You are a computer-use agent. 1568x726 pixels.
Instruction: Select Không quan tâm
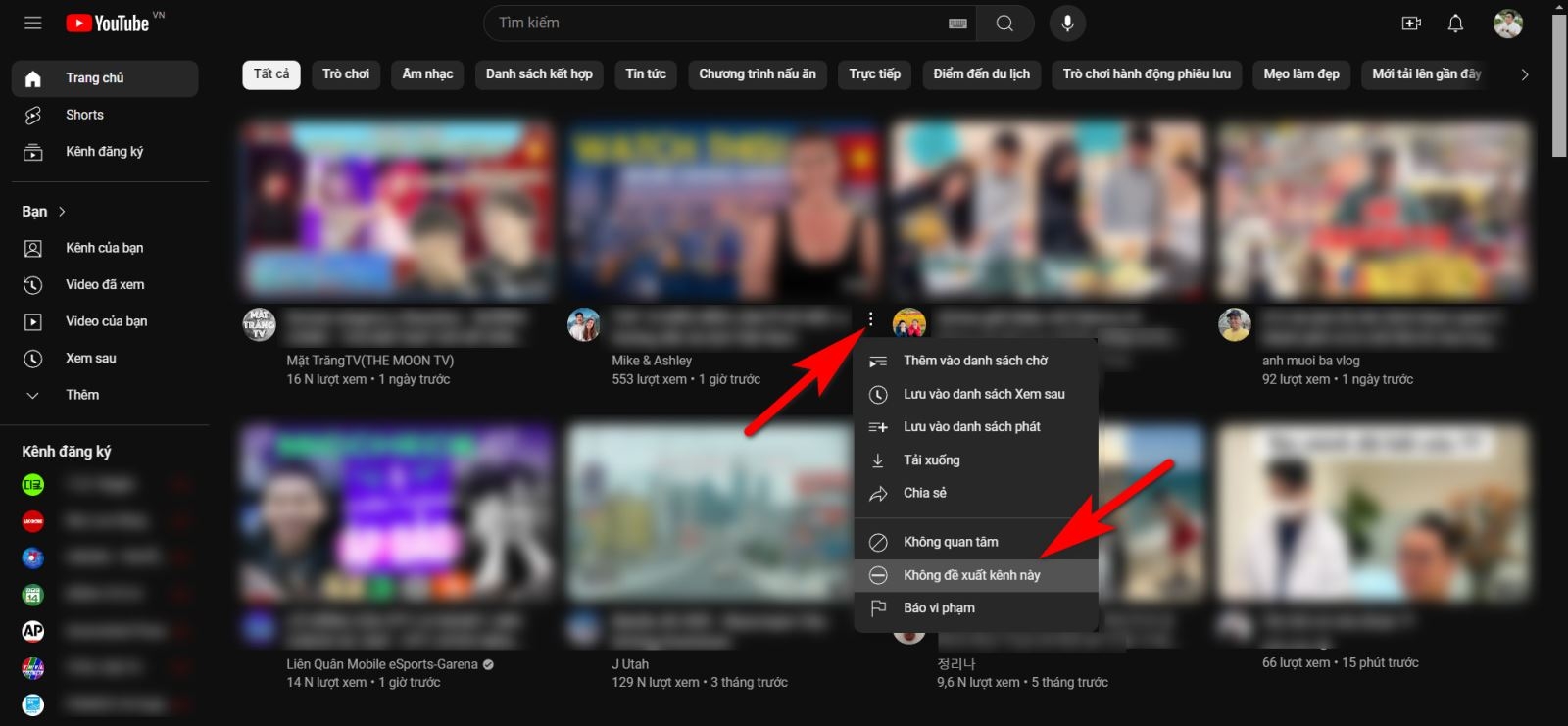tap(976, 542)
